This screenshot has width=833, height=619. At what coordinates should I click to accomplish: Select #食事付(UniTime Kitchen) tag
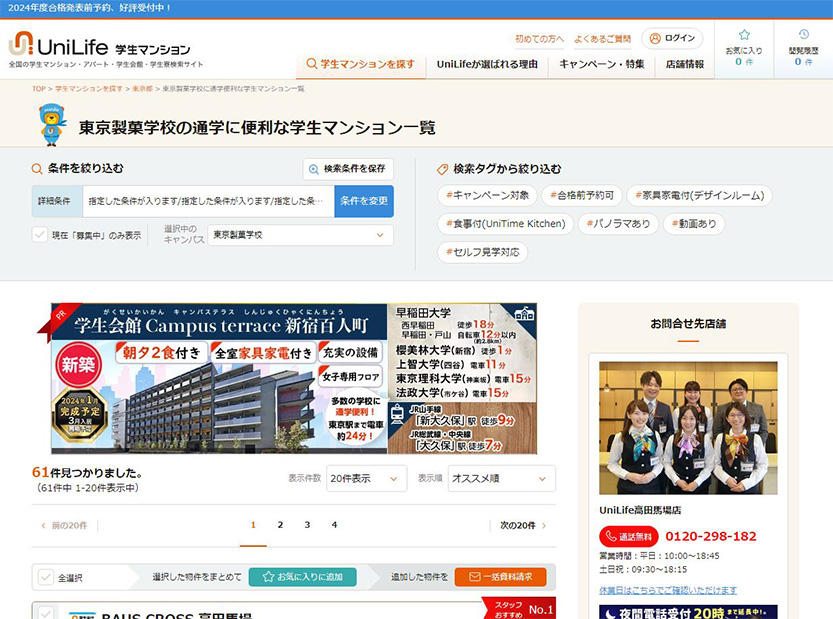[x=506, y=224]
